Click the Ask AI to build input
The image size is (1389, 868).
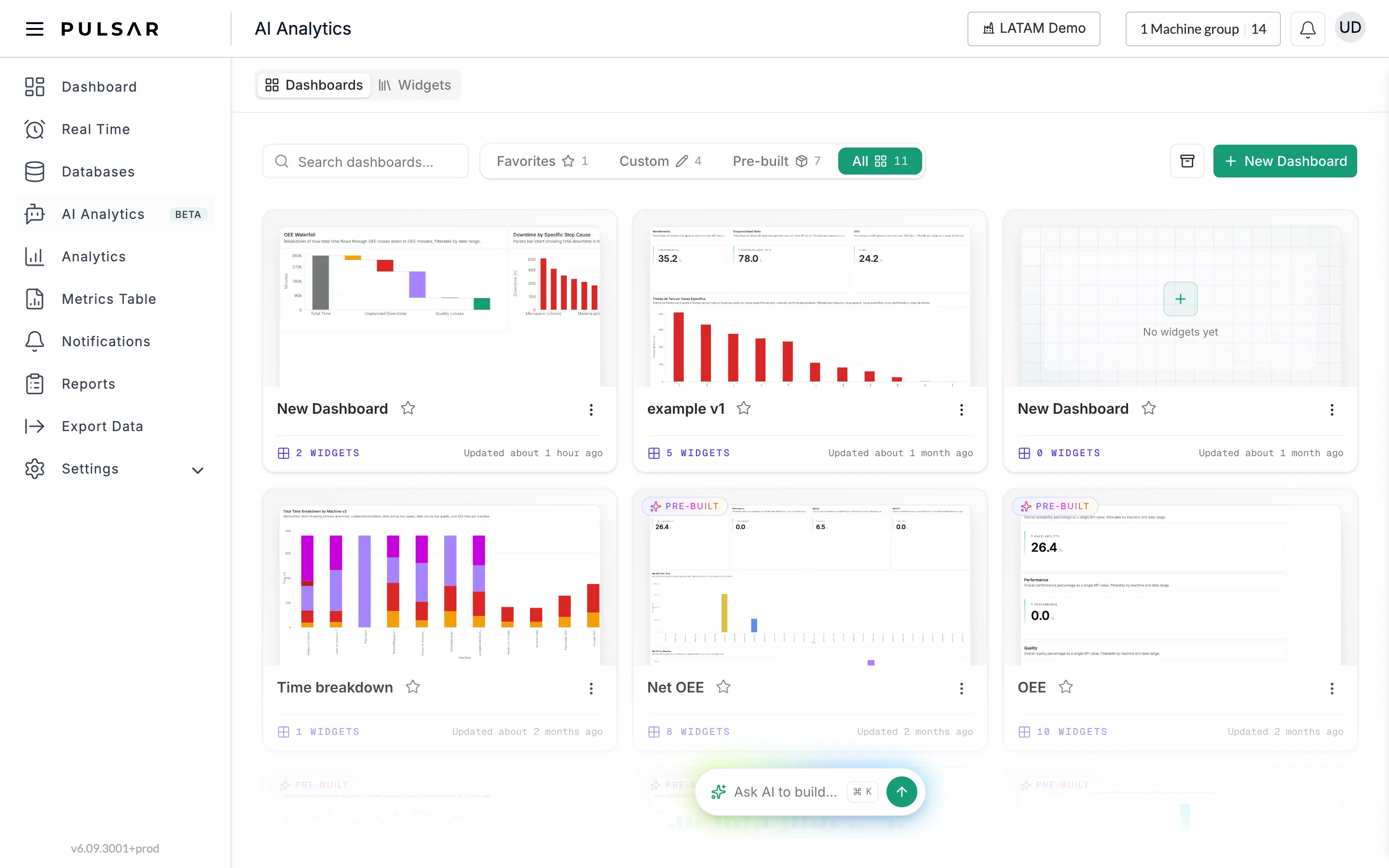[x=785, y=792]
